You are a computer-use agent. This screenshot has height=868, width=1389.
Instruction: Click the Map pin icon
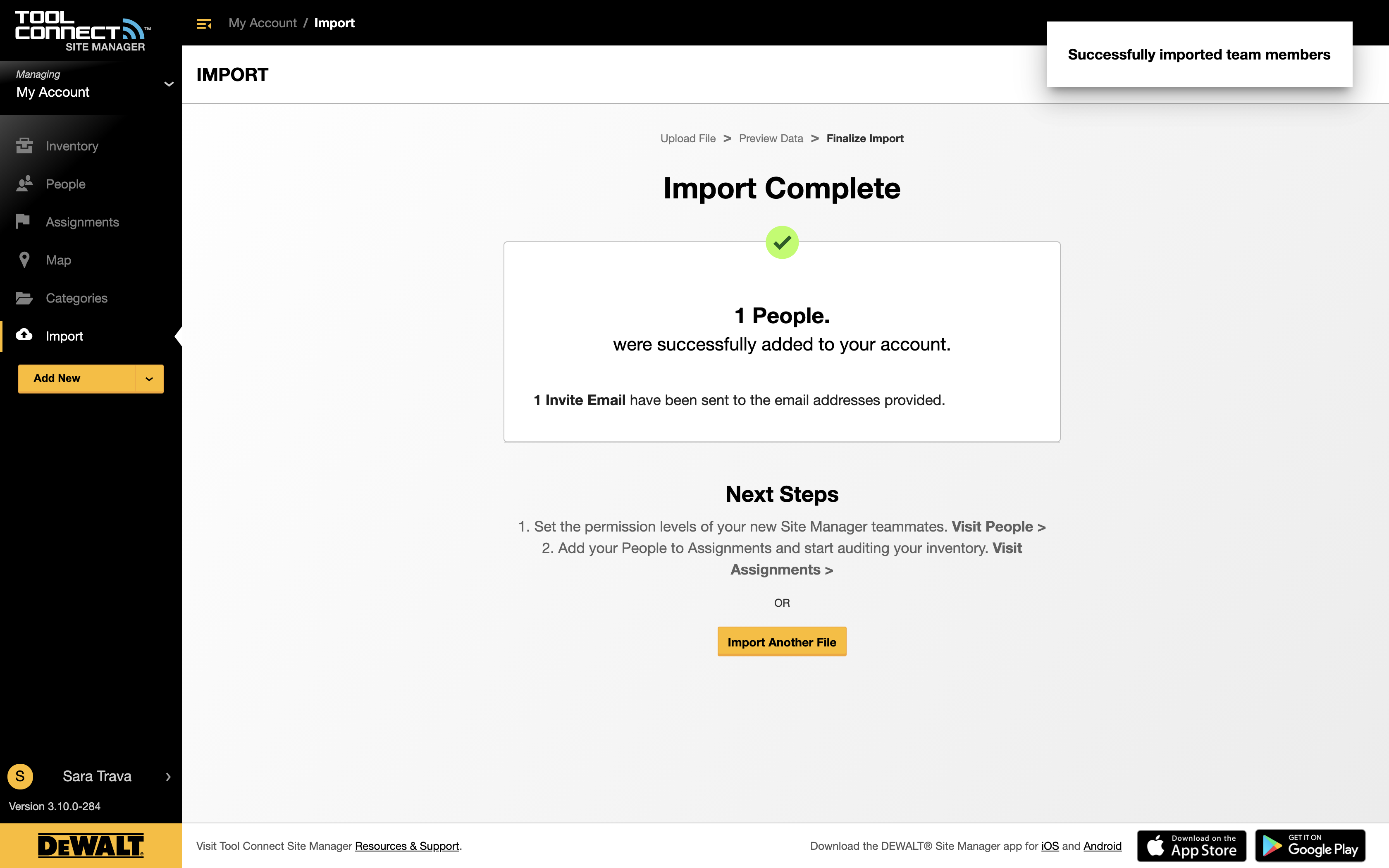click(24, 260)
